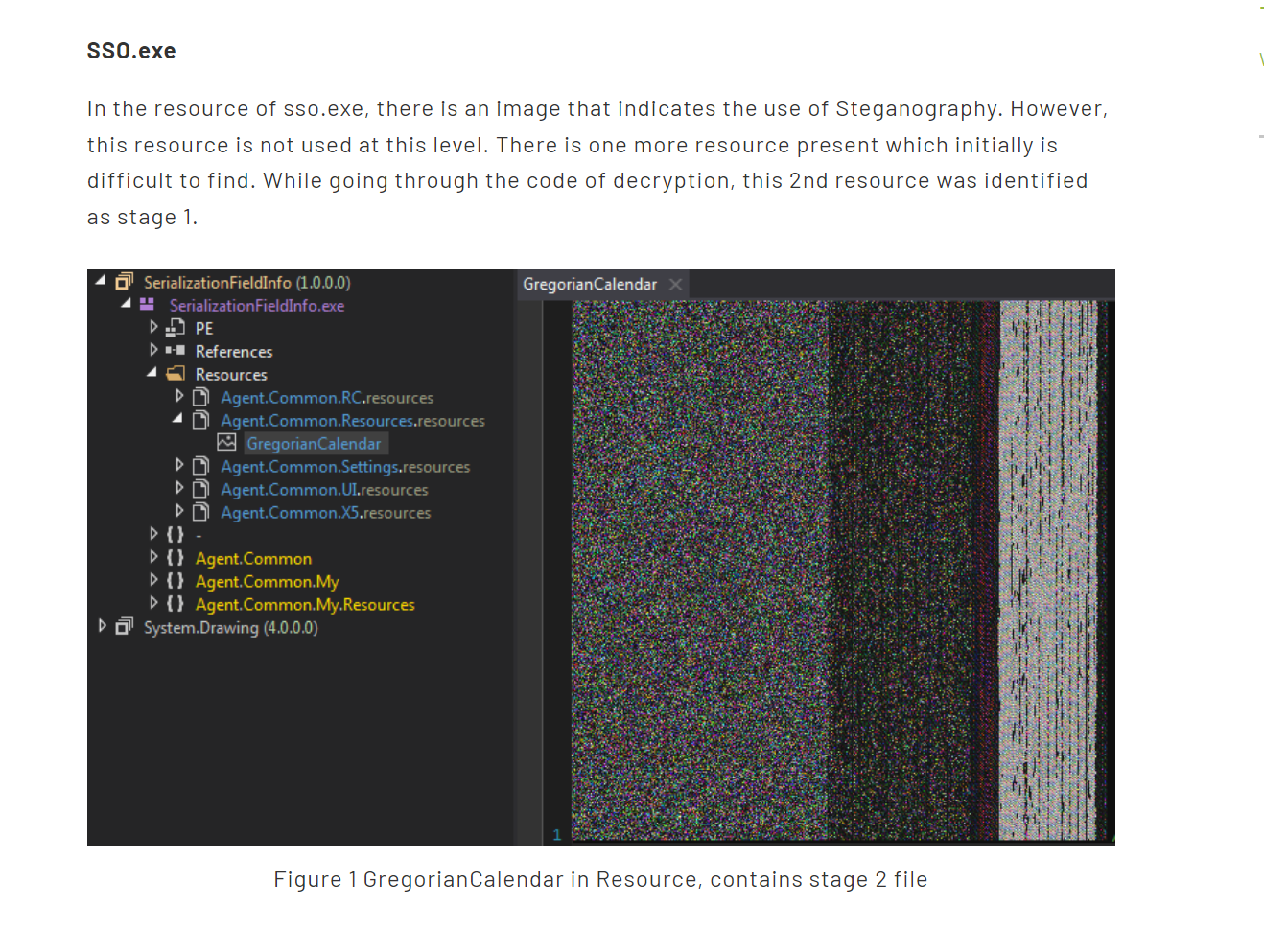This screenshot has width=1264, height=952.
Task: Expand the System.Drawing (4.0.0.0) assembly
Action: tap(103, 626)
